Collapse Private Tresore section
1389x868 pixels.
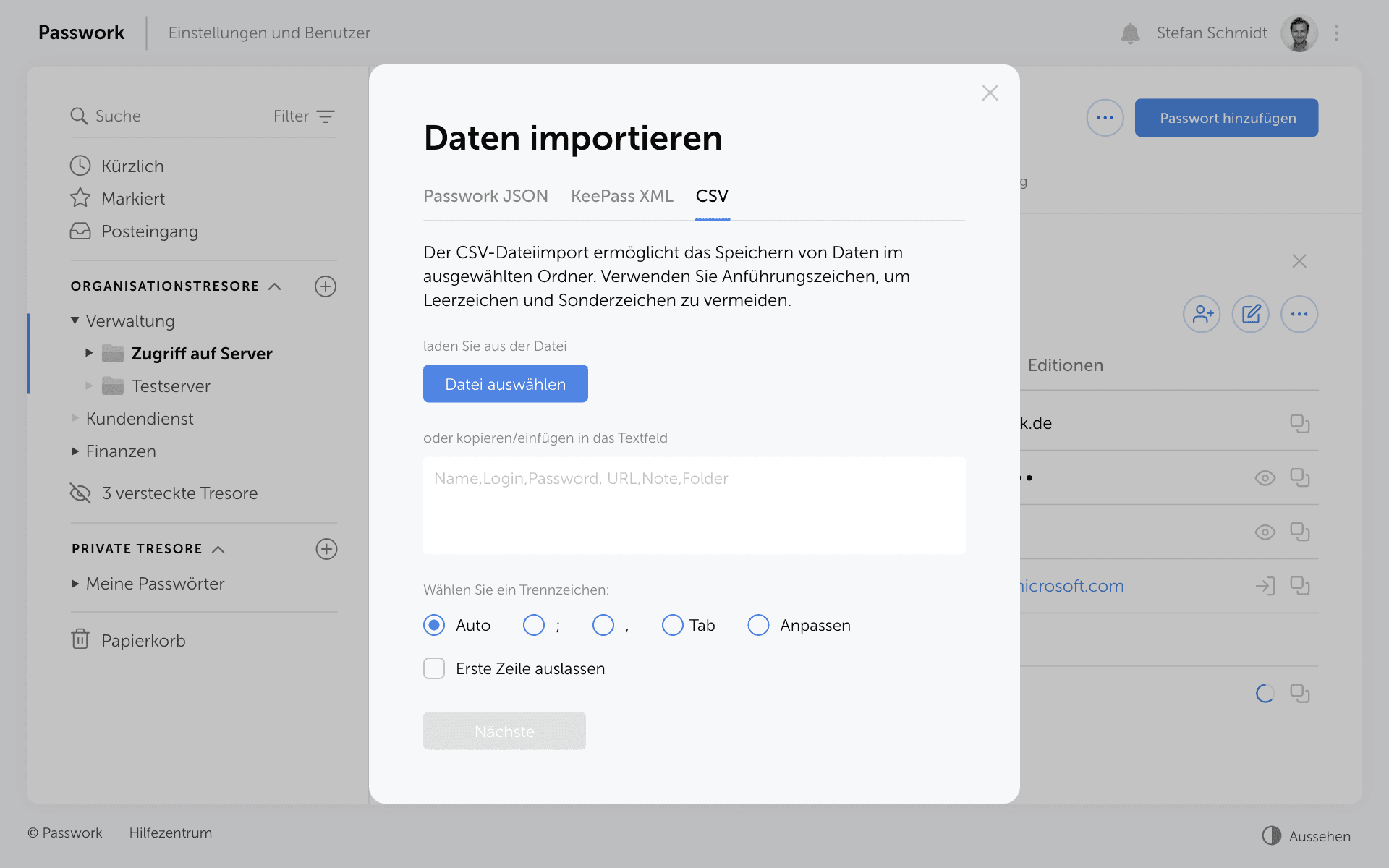[x=218, y=550]
